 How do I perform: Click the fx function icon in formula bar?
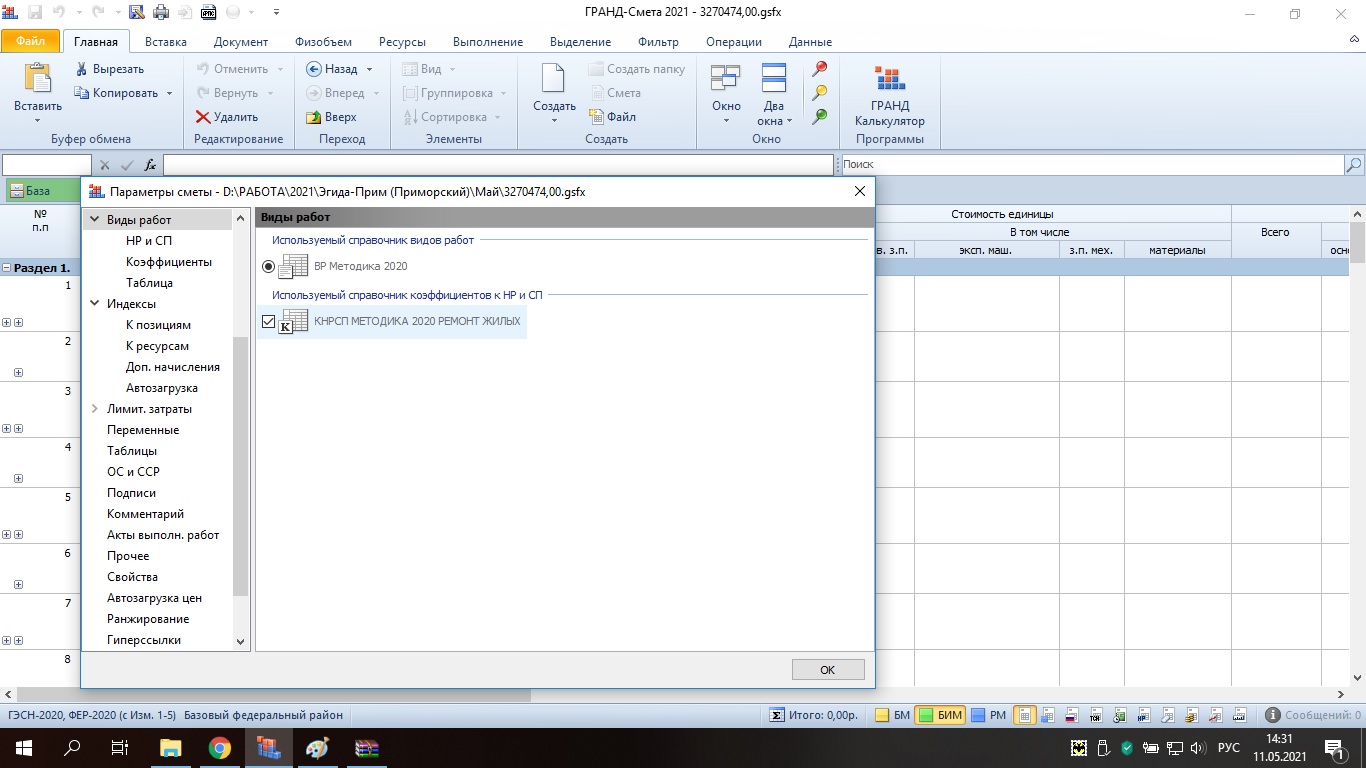(150, 165)
